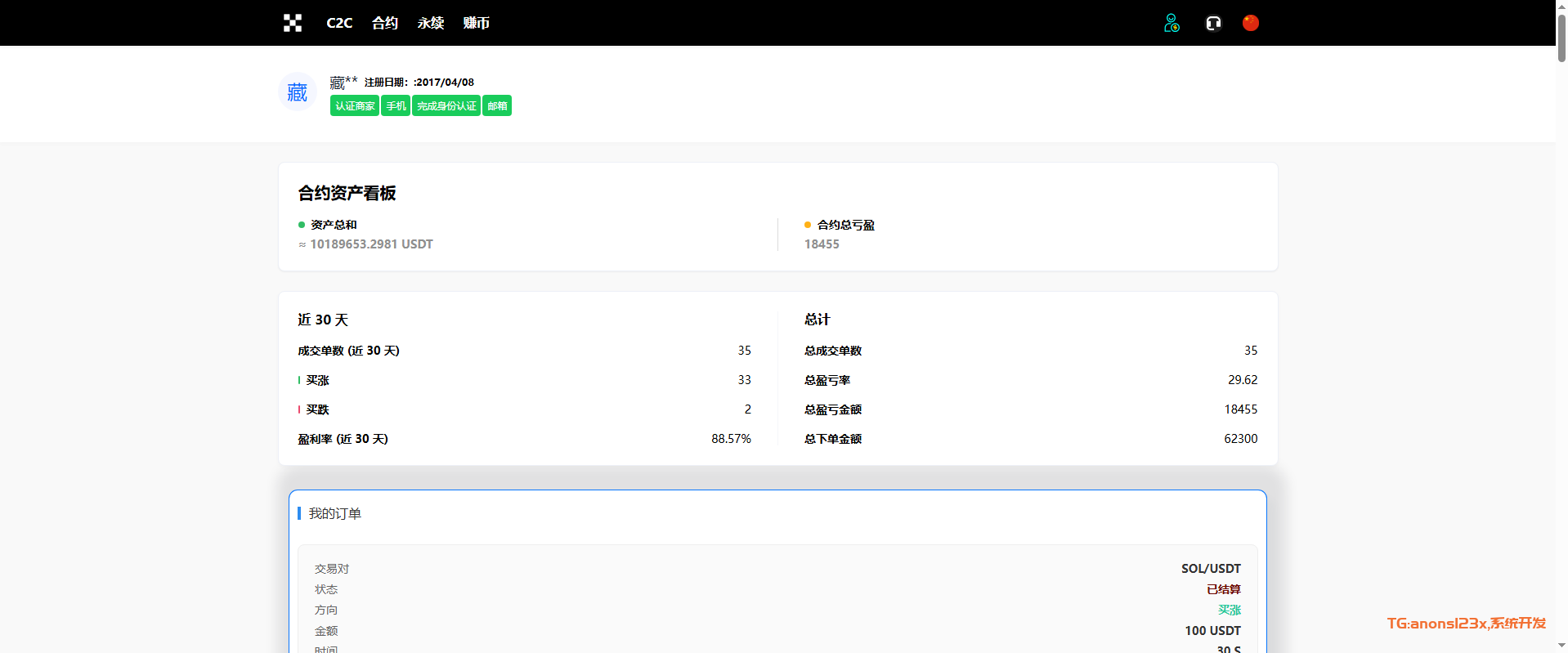
Task: Open the user account icon
Action: (1172, 23)
